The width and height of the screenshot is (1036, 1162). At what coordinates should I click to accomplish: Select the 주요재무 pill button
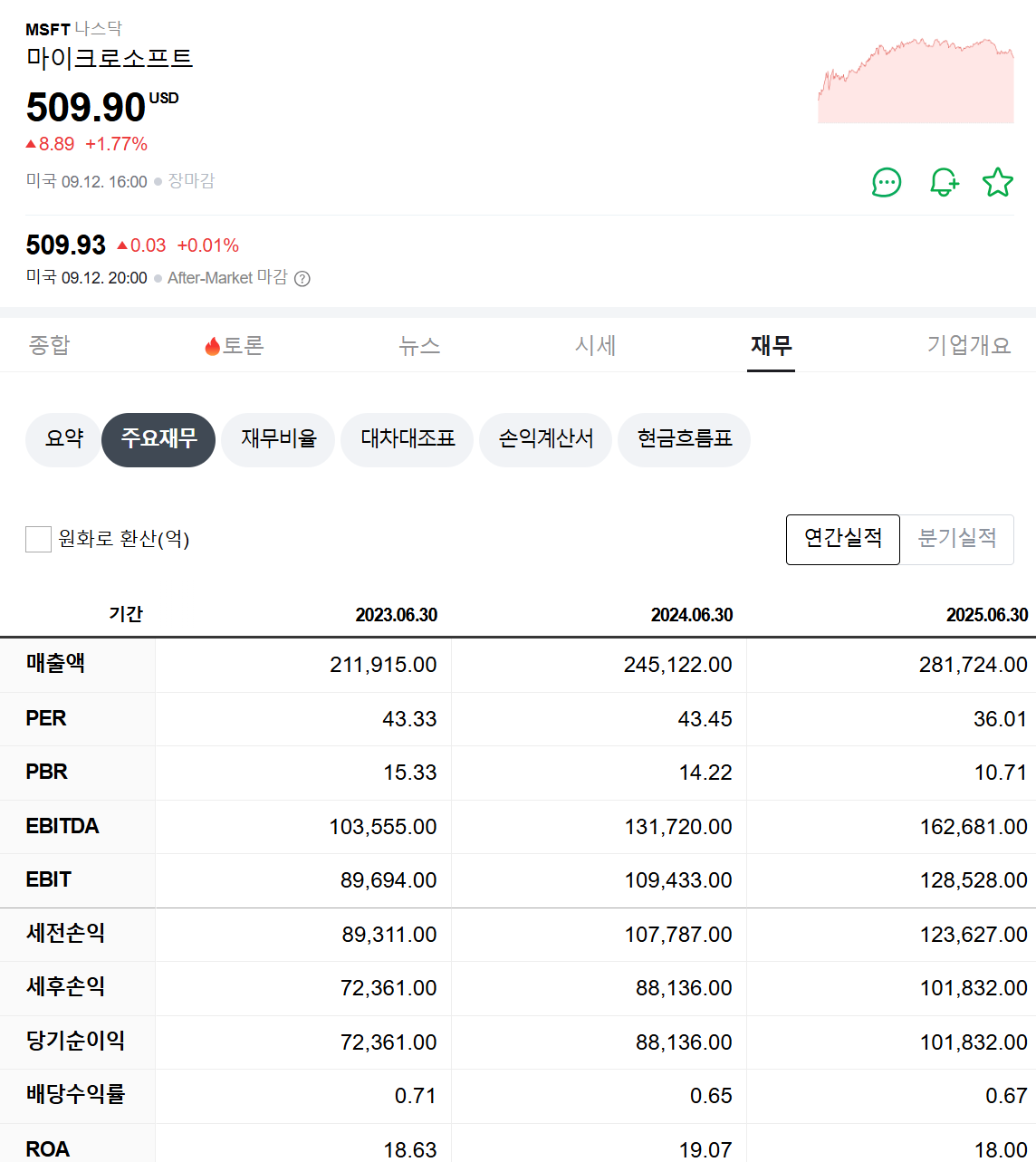coord(158,439)
